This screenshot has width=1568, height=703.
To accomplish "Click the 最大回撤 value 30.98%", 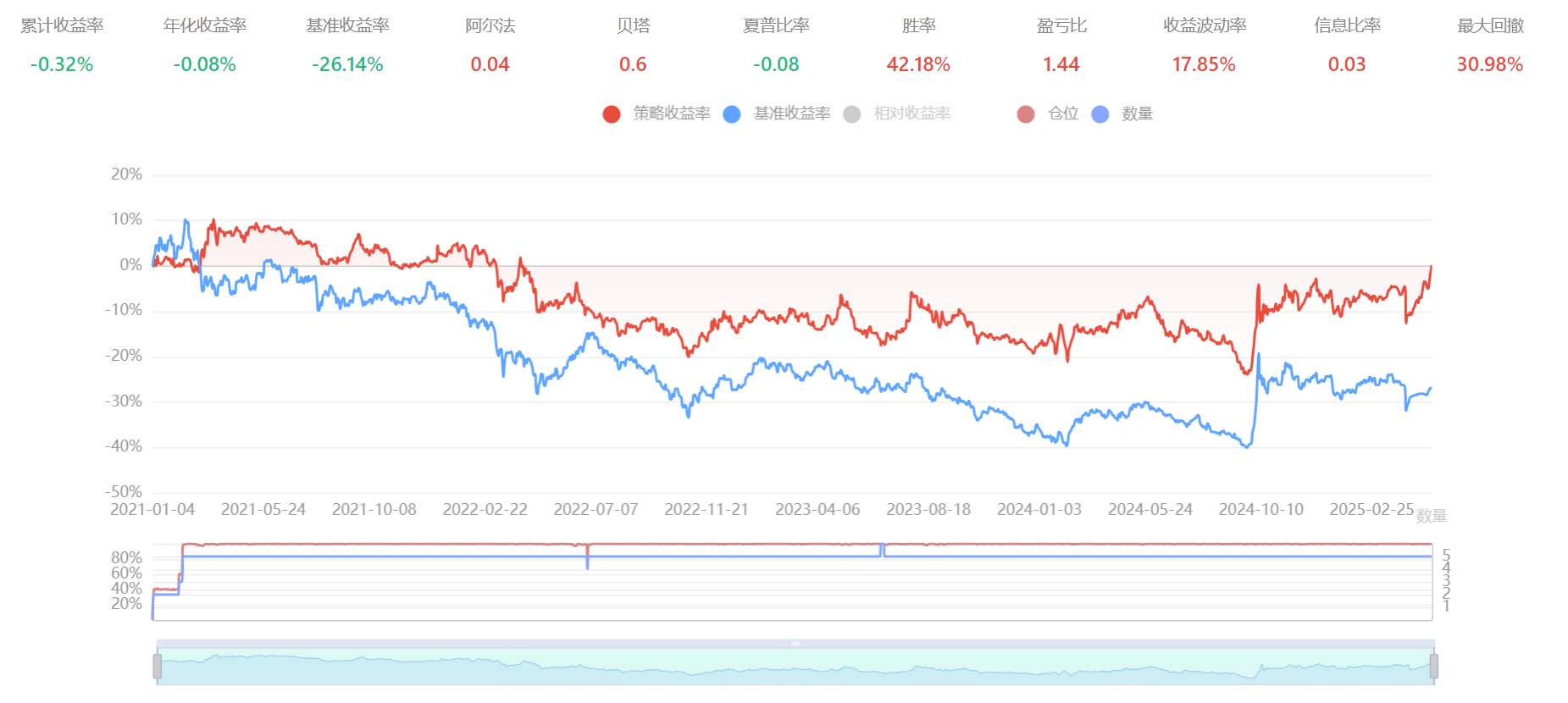I will pos(1490,64).
